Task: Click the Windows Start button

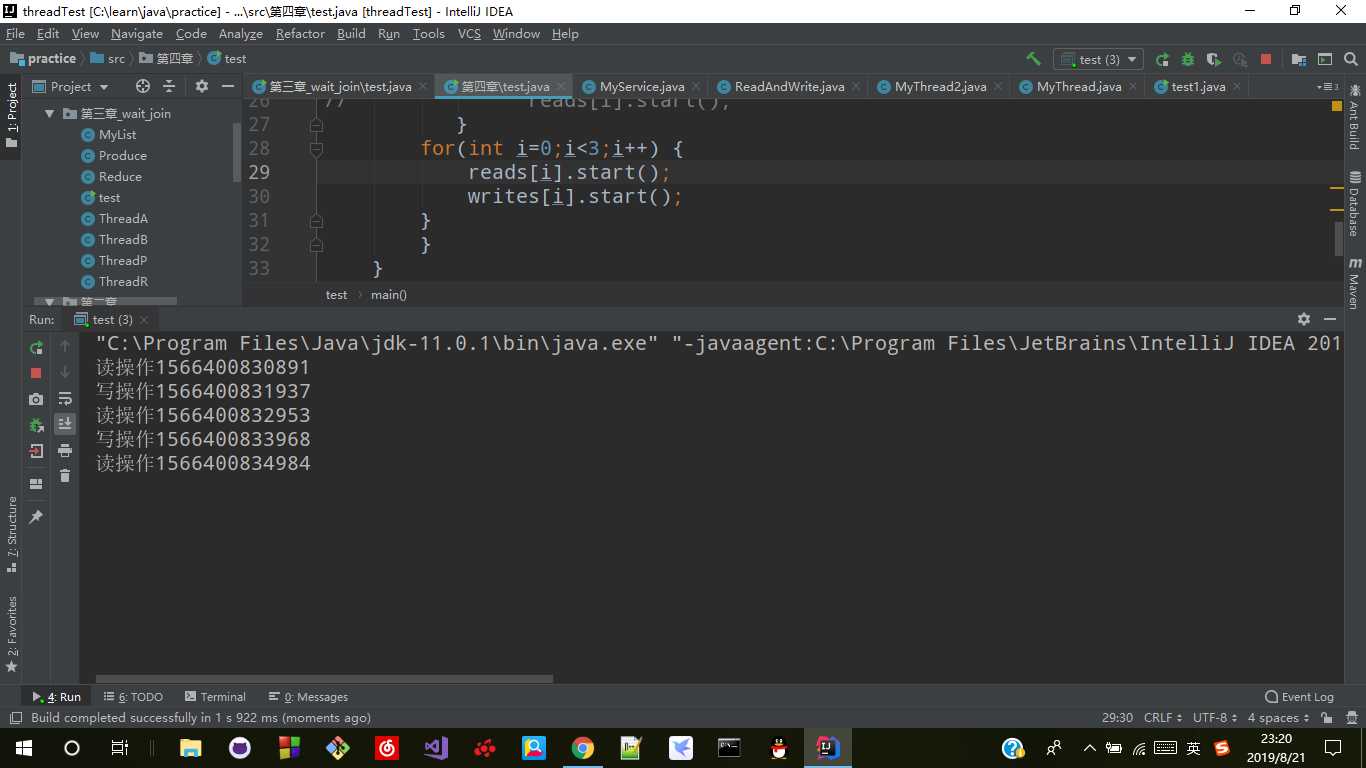Action: tap(23, 748)
